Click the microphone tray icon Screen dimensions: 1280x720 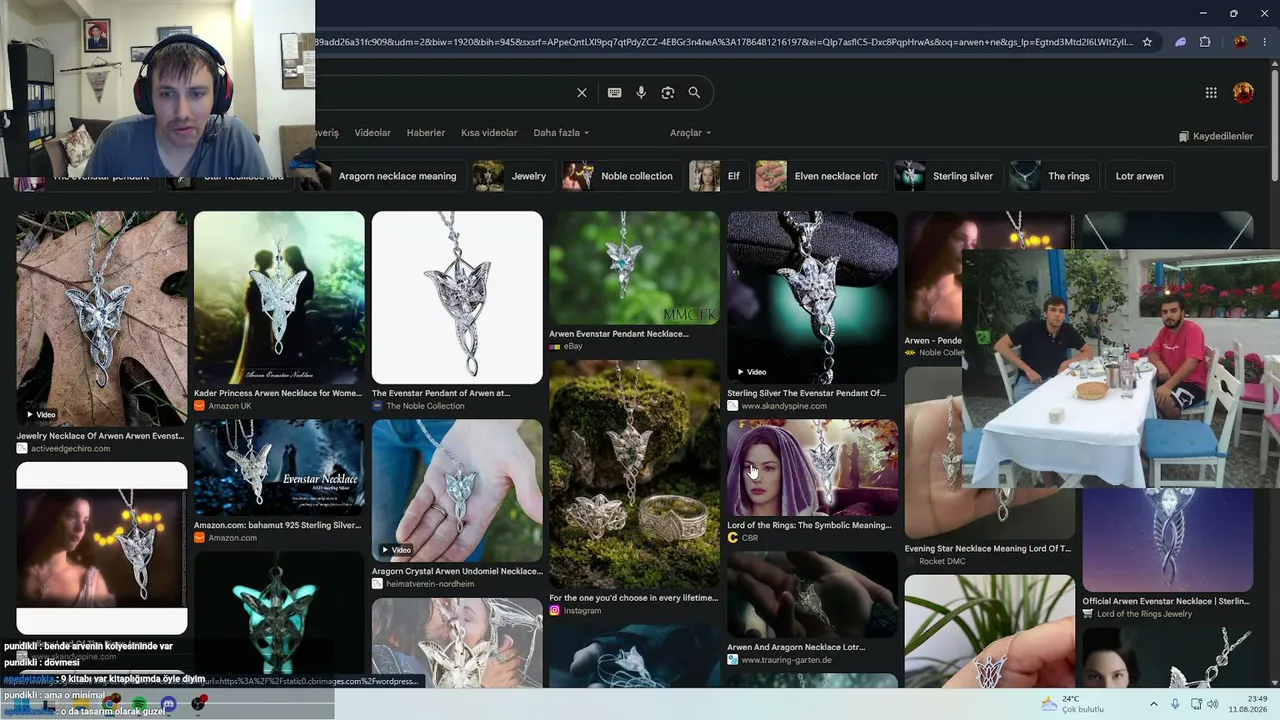pos(1175,704)
